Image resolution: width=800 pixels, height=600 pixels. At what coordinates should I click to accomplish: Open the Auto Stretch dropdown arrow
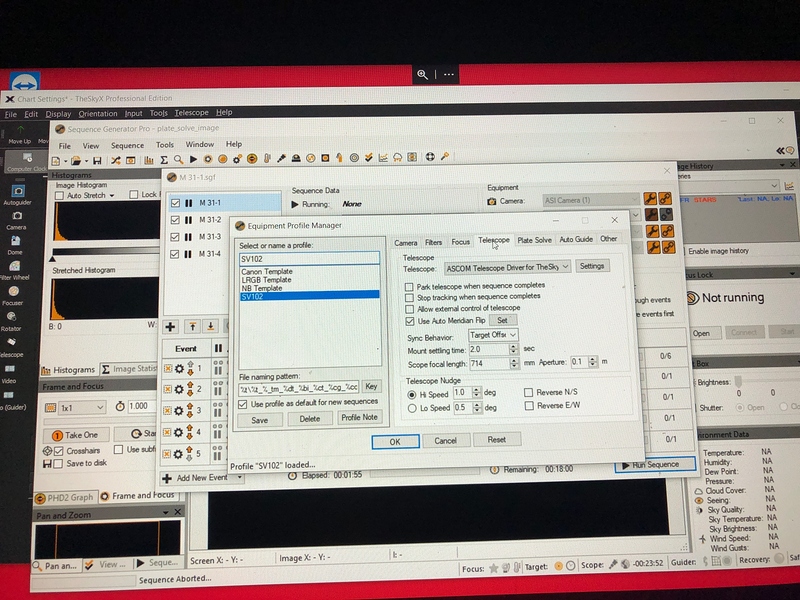(112, 195)
